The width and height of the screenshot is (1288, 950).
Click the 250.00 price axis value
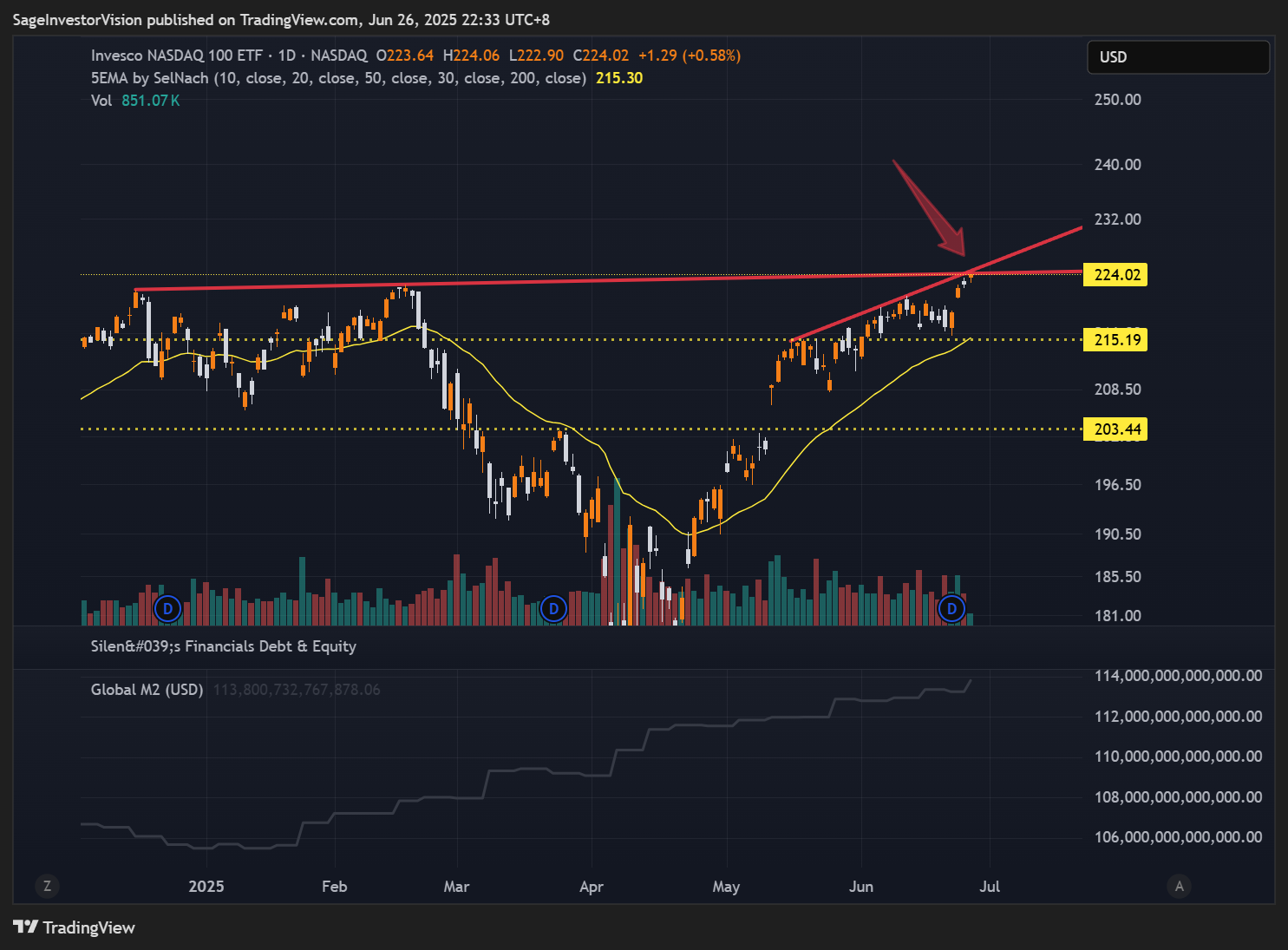1117,100
